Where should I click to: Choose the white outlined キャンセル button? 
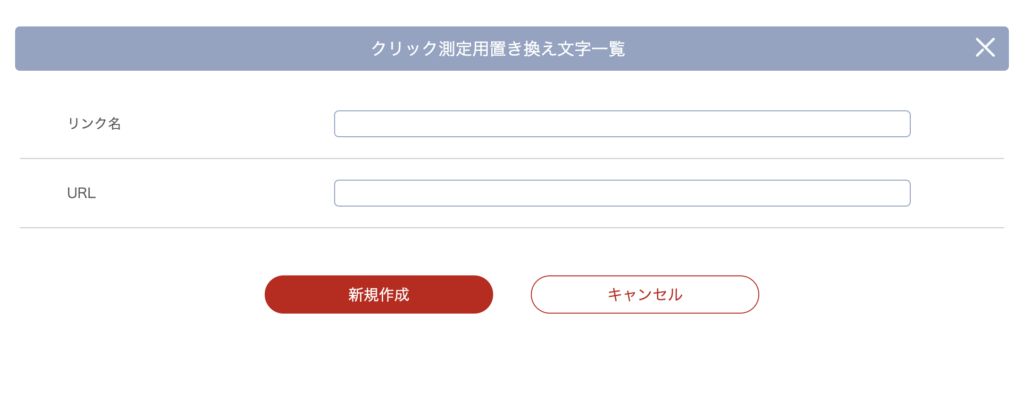tap(644, 295)
